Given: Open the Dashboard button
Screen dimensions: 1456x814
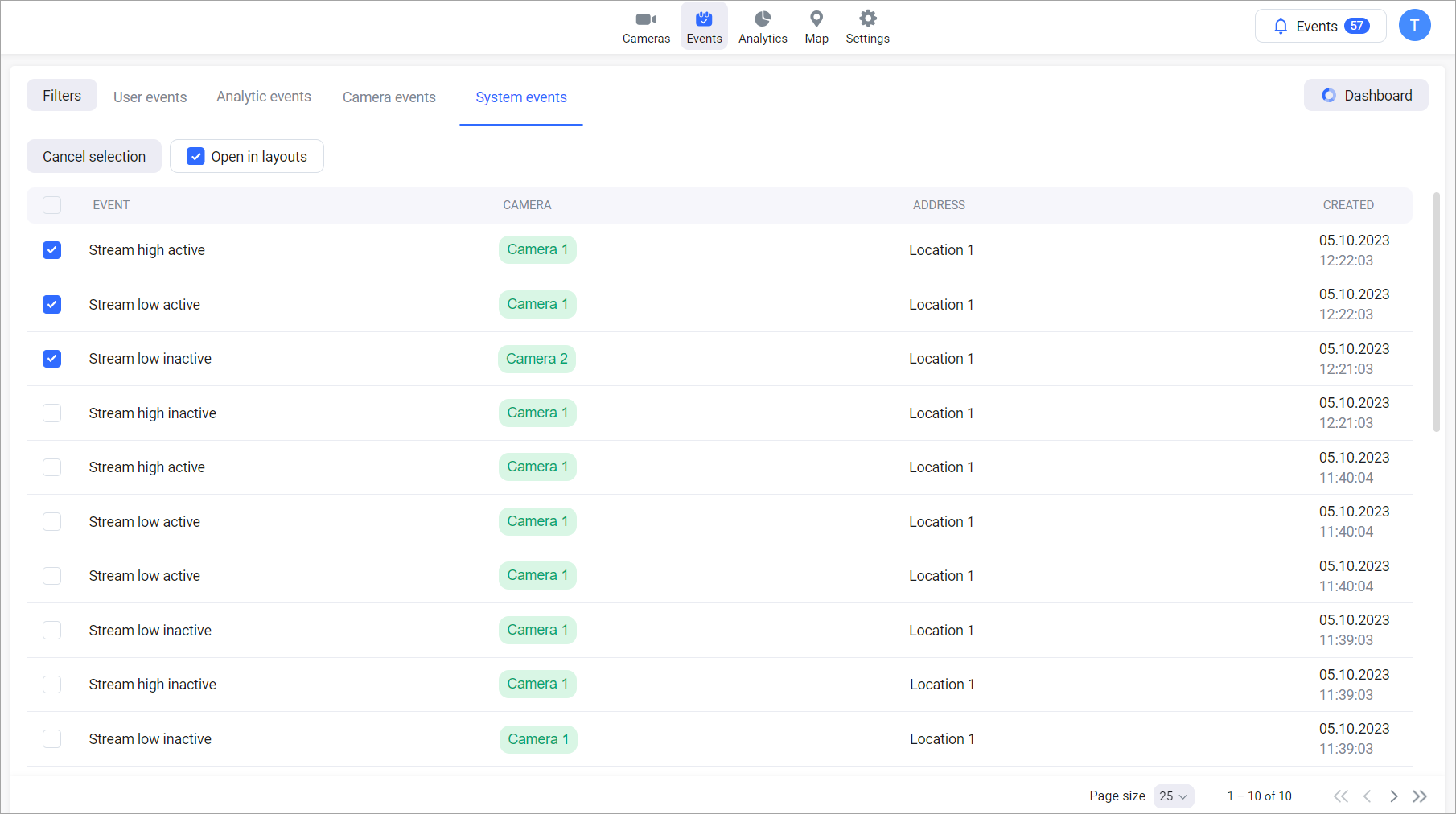Looking at the screenshot, I should click(x=1366, y=96).
